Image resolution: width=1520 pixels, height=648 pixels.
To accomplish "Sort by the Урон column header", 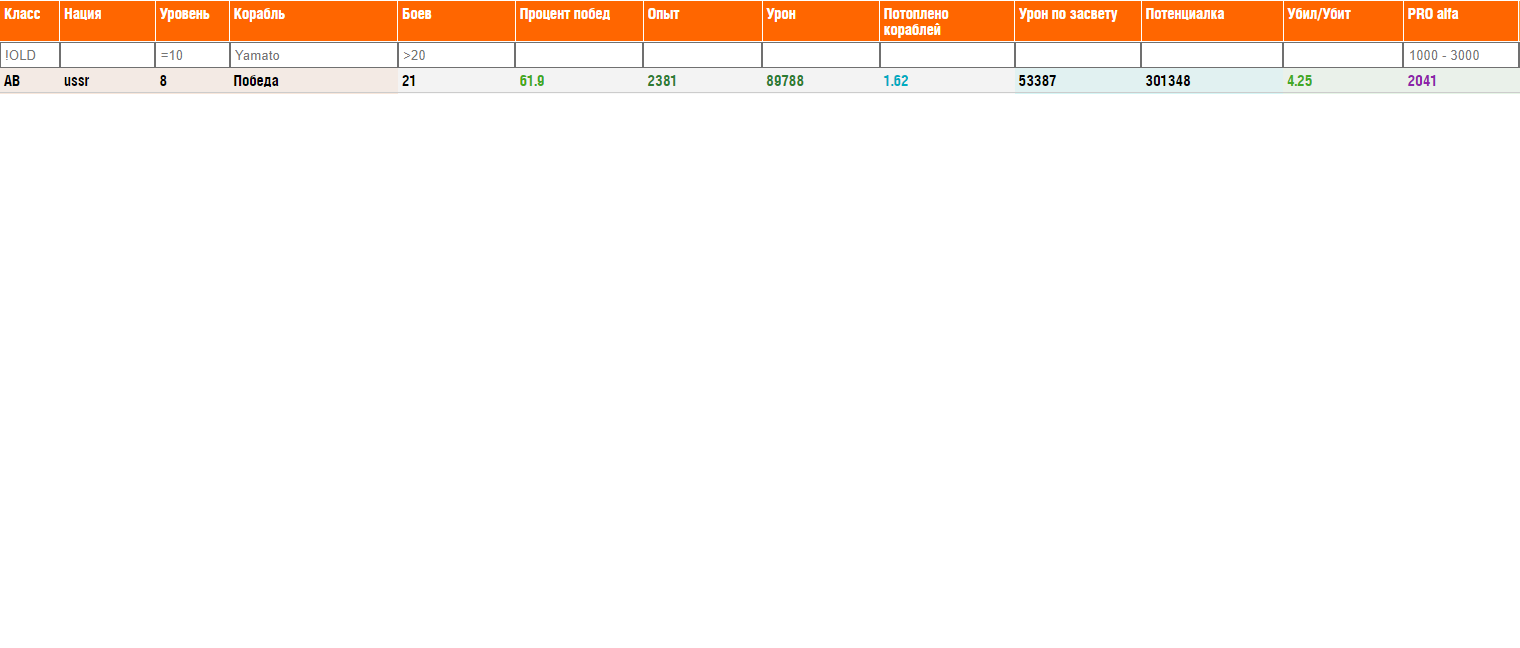I will (x=820, y=21).
